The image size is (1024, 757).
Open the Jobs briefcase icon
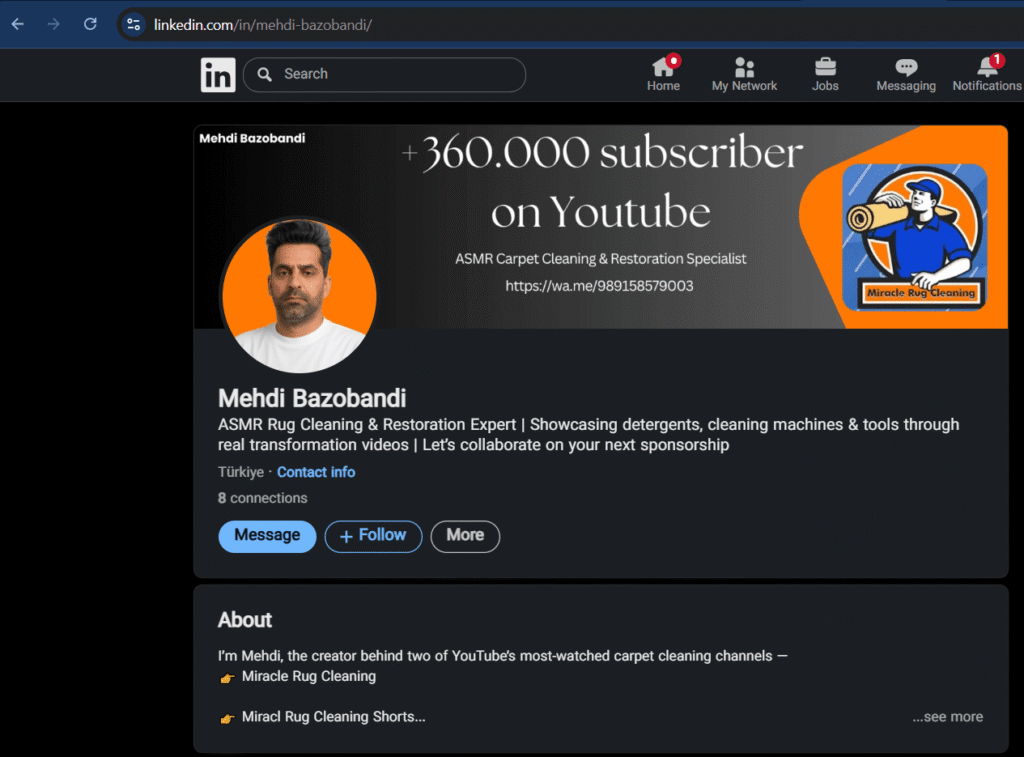pyautogui.click(x=825, y=68)
